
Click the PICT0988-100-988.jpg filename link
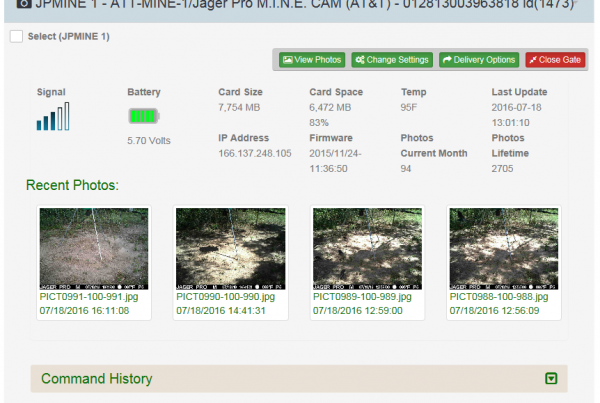tap(499, 297)
